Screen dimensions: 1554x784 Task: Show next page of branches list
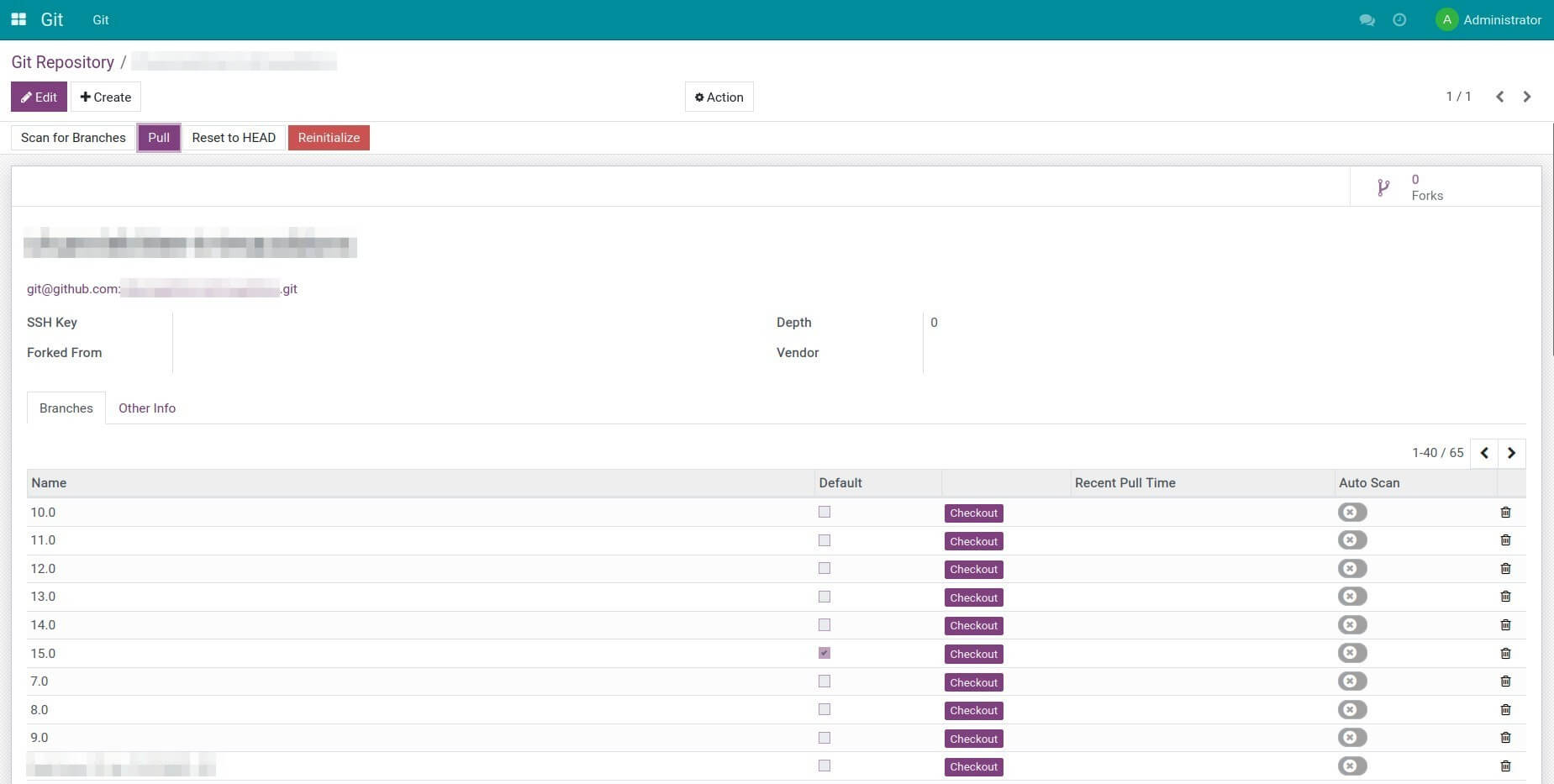[x=1511, y=453]
